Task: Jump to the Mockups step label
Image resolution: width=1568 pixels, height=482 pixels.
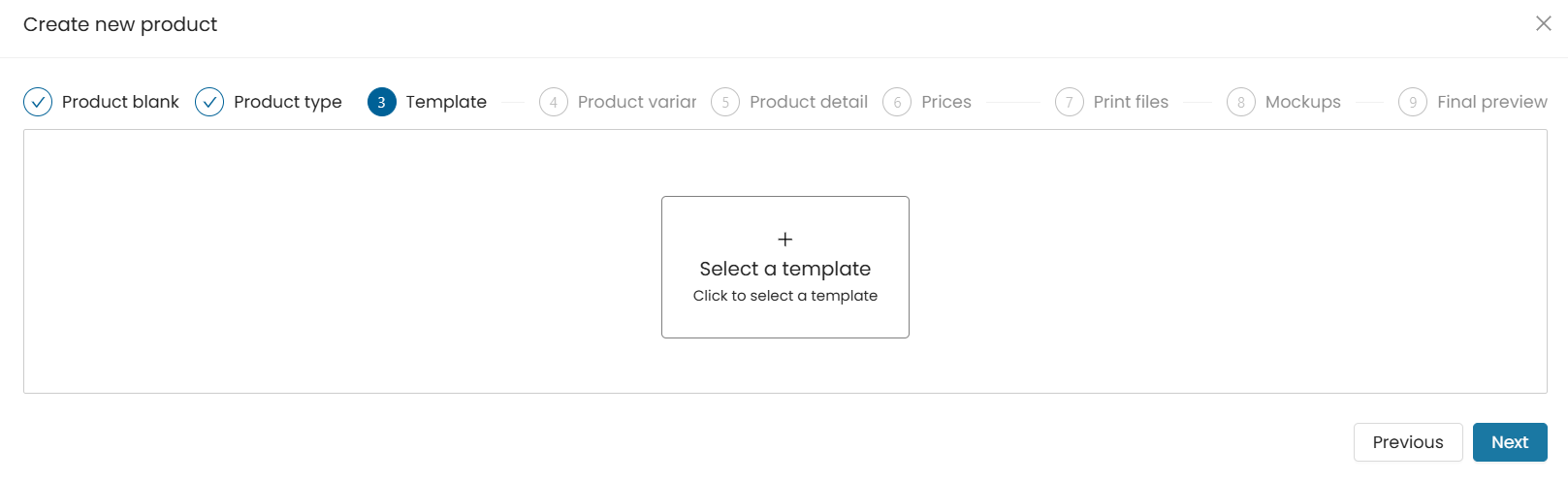Action: pos(1303,102)
